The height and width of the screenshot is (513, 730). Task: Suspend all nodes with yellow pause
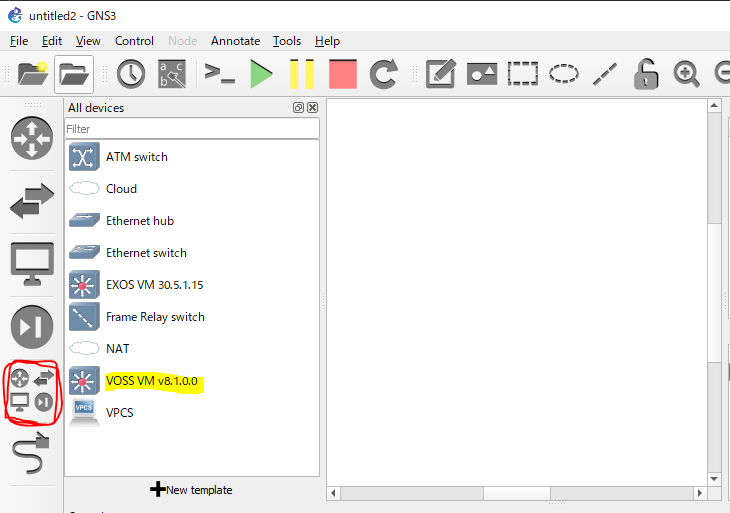point(302,74)
